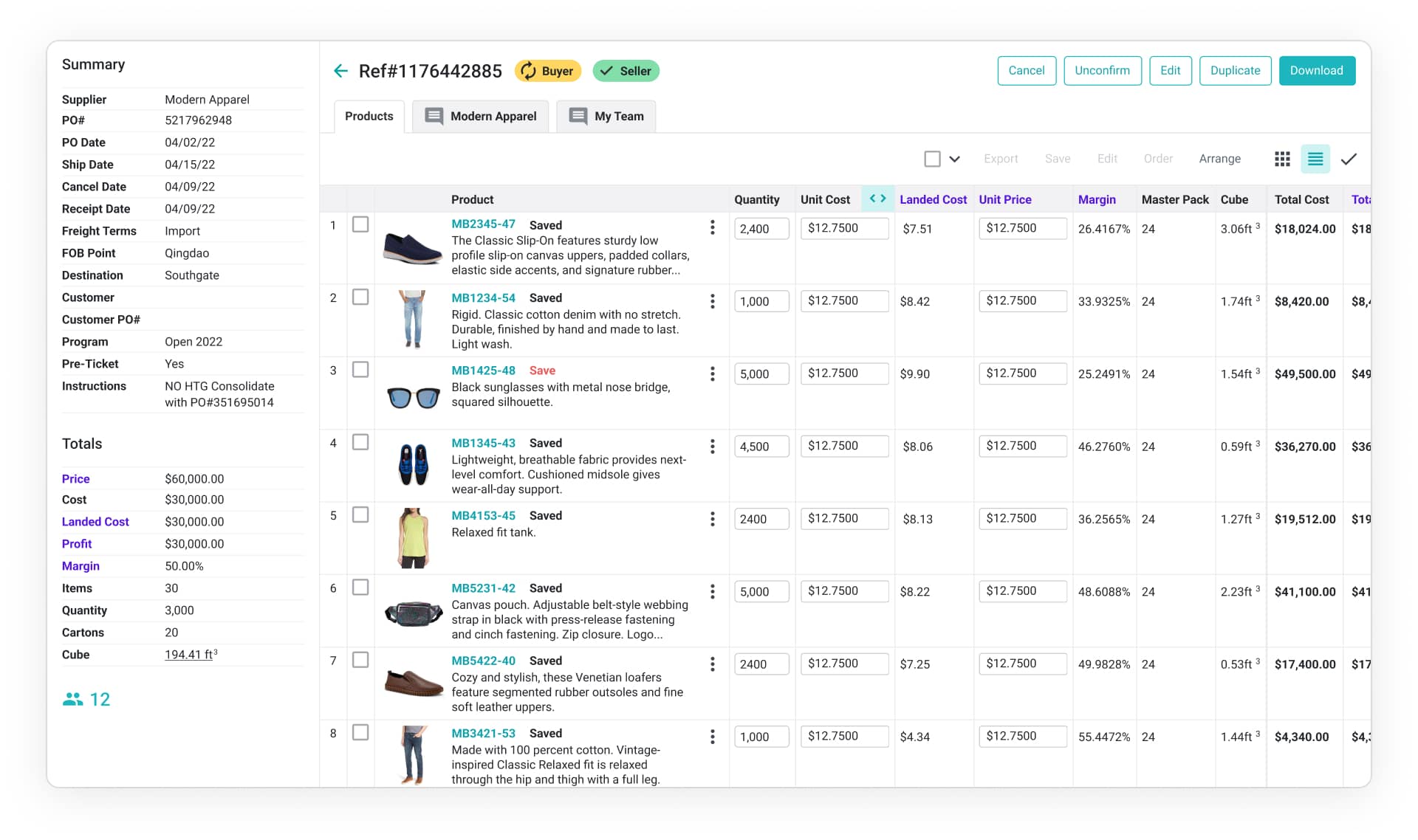Viewport: 1418px width, 840px height.
Task: Open the Modern Apparel chat tab
Action: click(x=481, y=116)
